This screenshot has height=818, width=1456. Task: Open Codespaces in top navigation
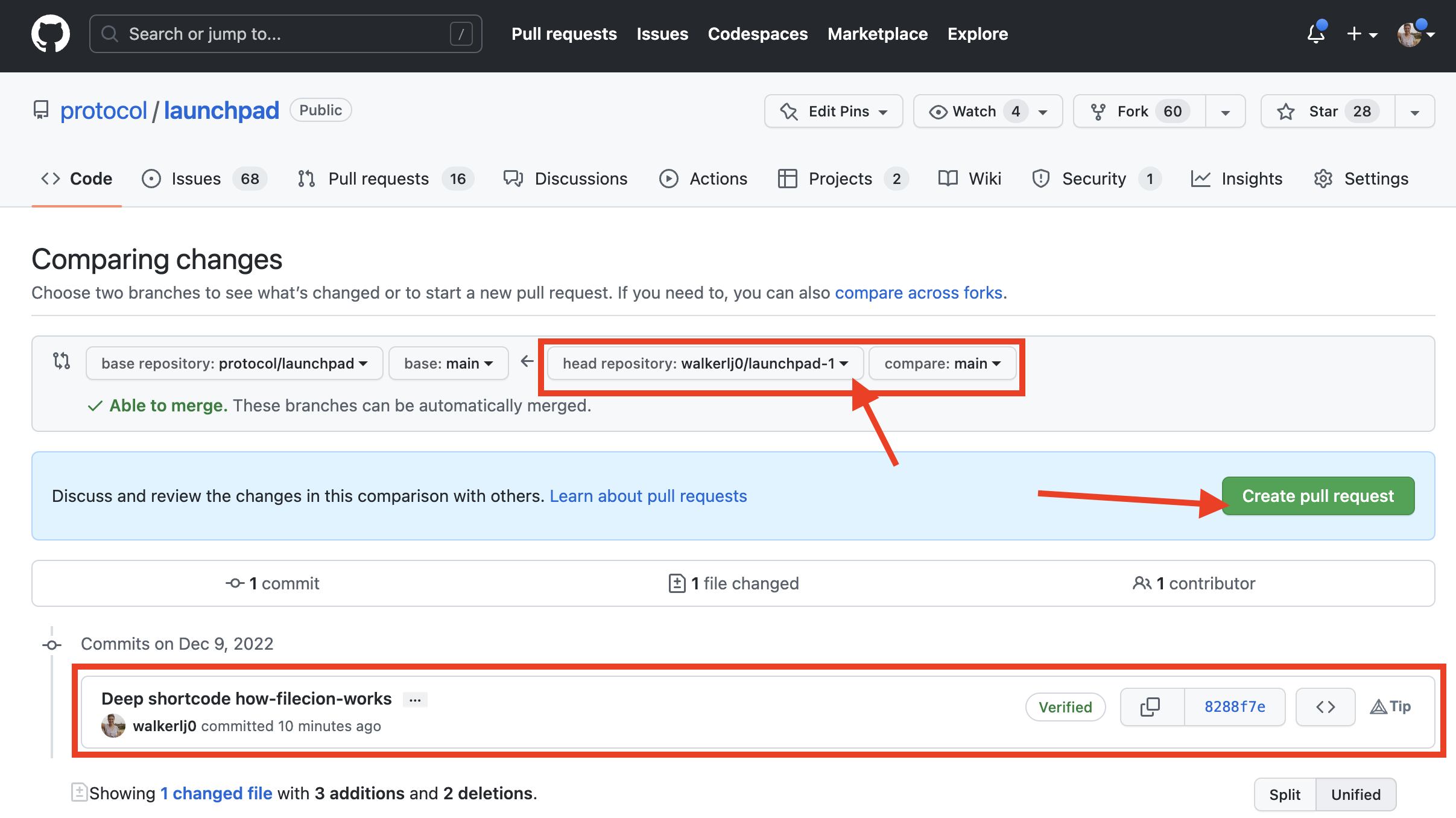(x=758, y=34)
